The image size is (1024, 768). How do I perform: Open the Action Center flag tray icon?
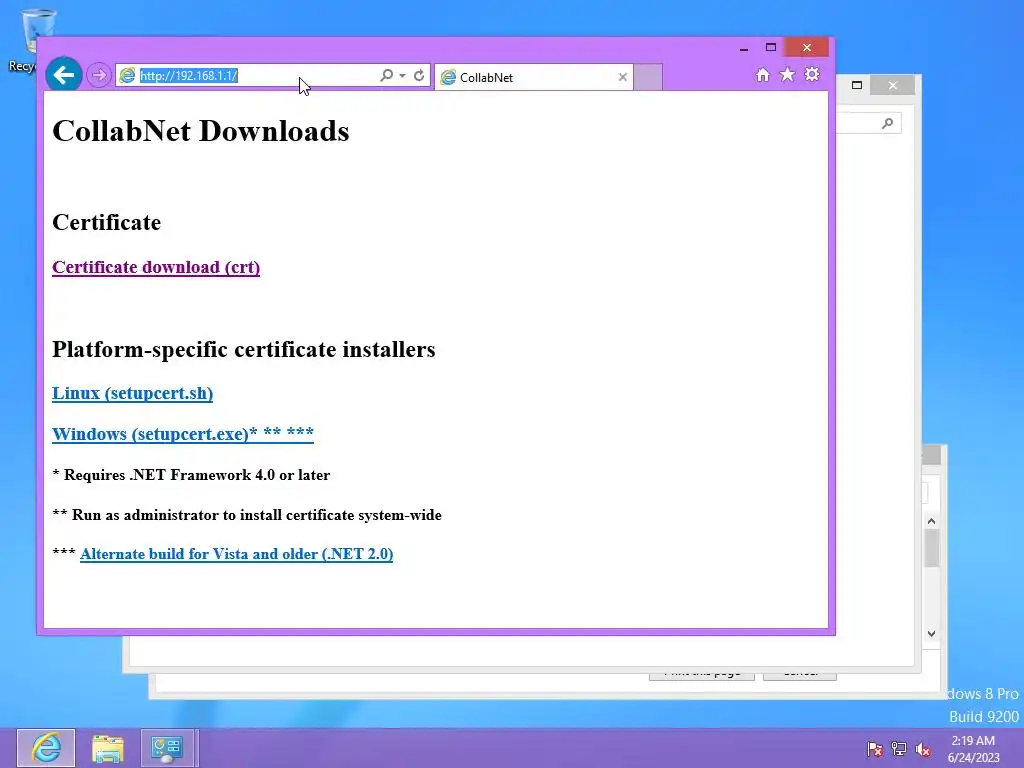[874, 749]
